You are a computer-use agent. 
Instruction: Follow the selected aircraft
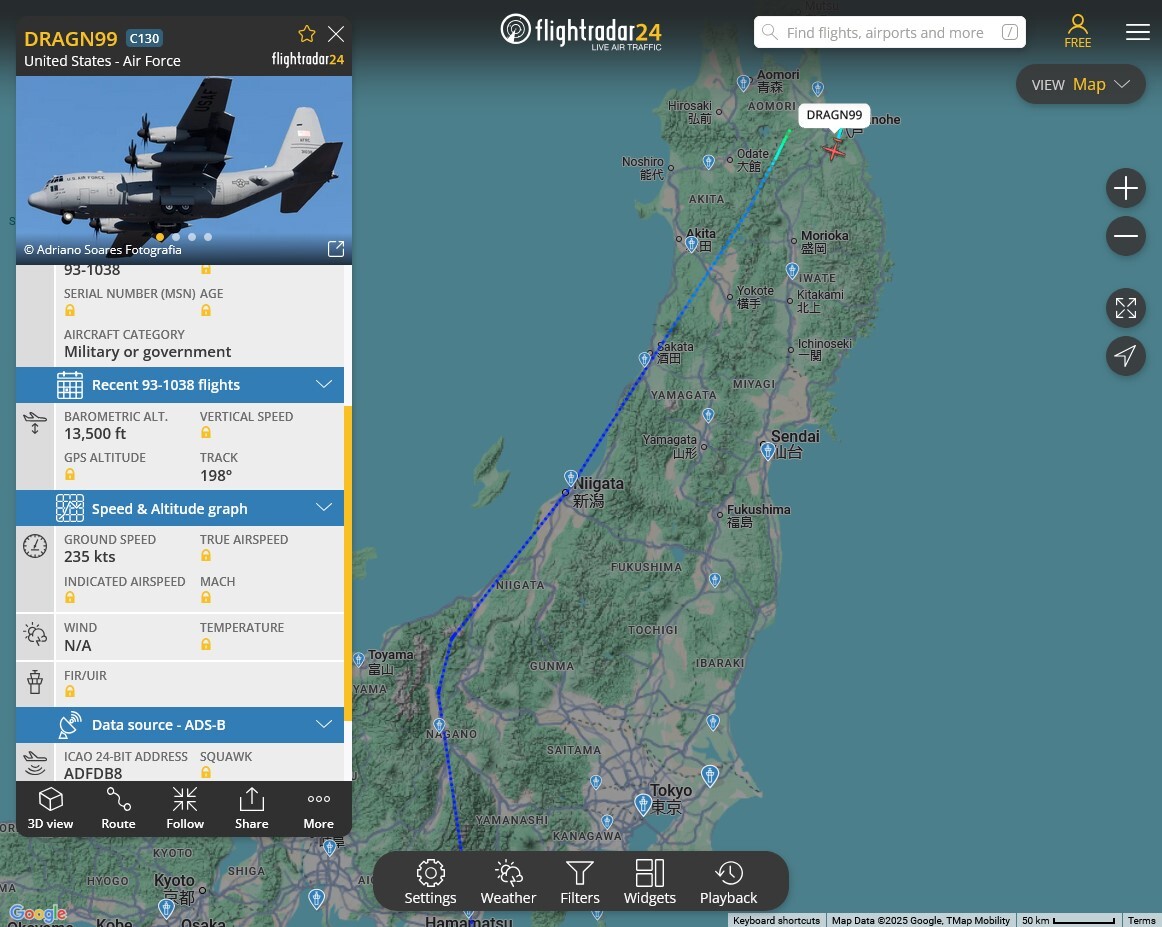tap(185, 808)
